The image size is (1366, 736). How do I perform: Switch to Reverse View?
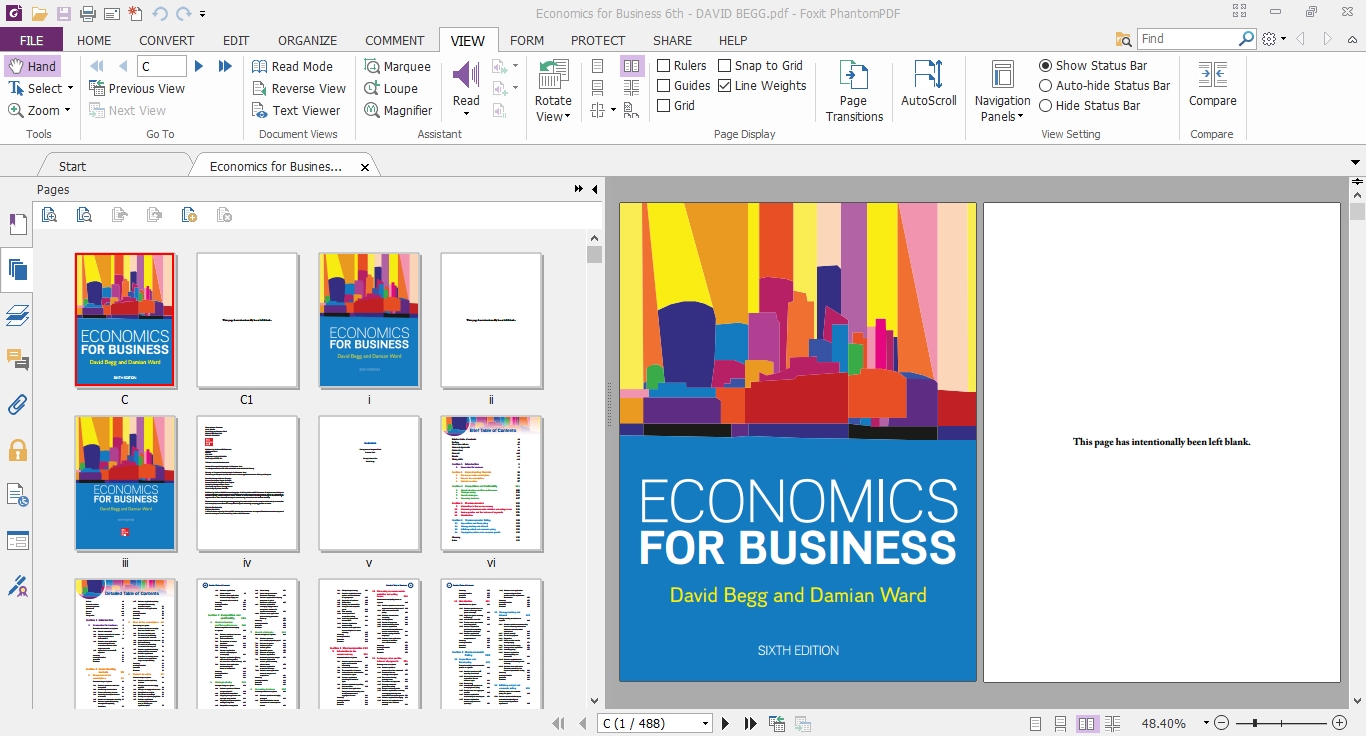pos(298,88)
